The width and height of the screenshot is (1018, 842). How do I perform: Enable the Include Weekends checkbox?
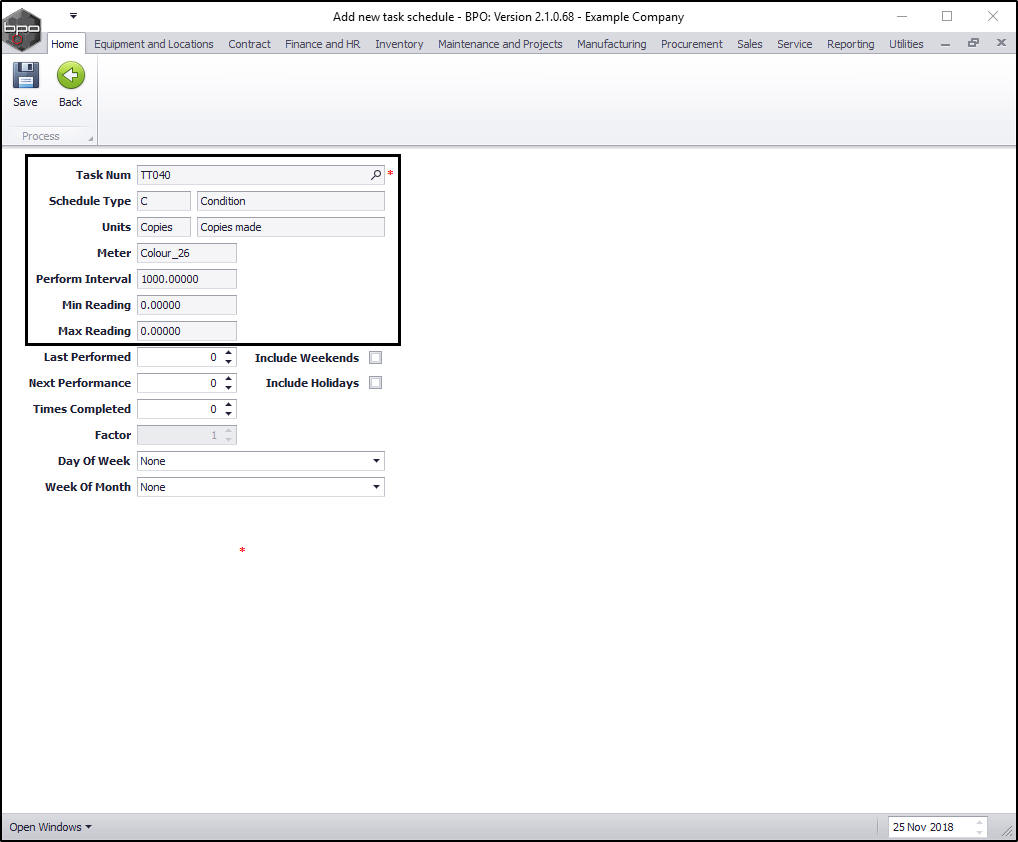tap(375, 358)
